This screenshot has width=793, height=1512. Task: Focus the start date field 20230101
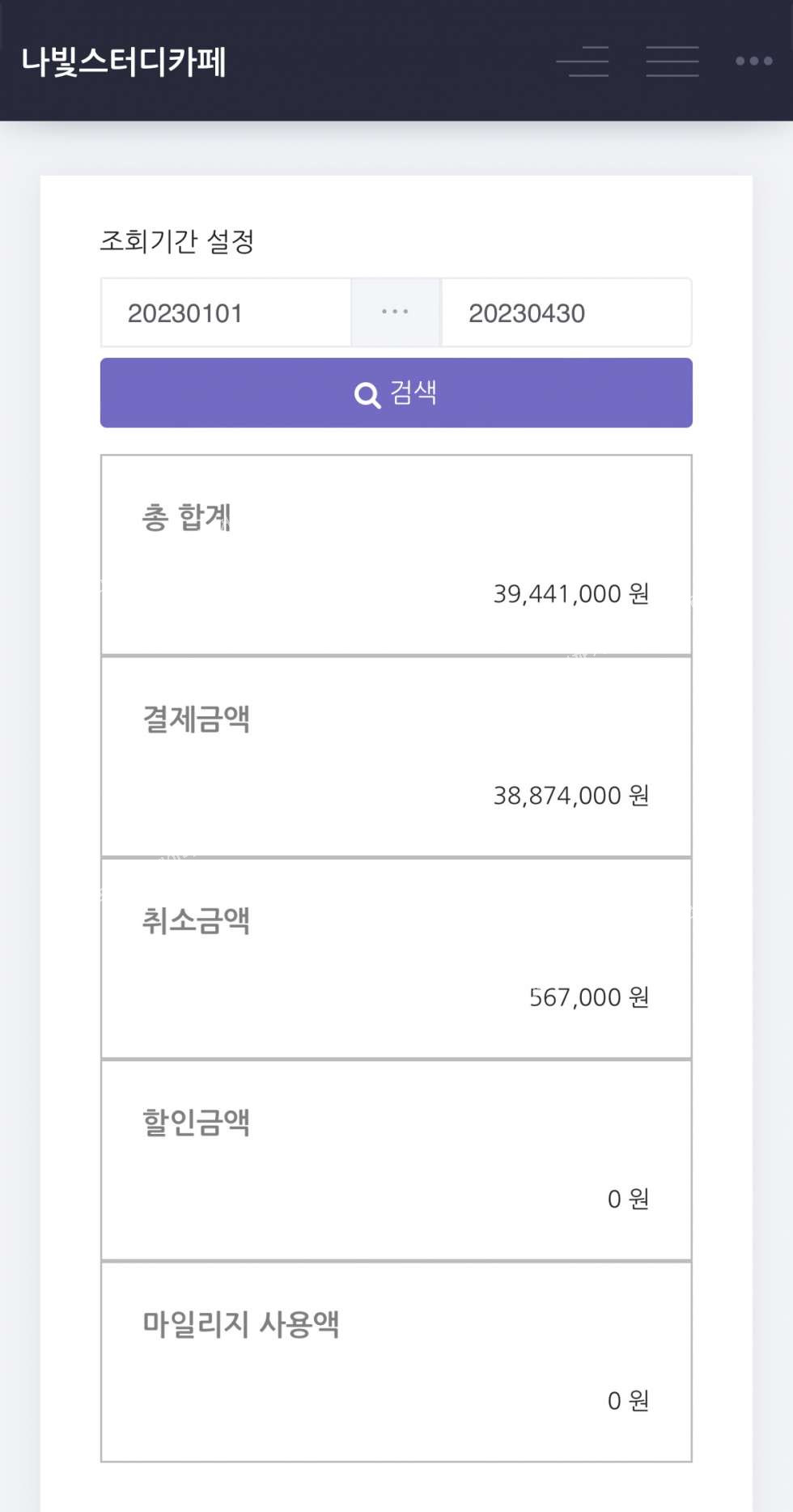(226, 313)
